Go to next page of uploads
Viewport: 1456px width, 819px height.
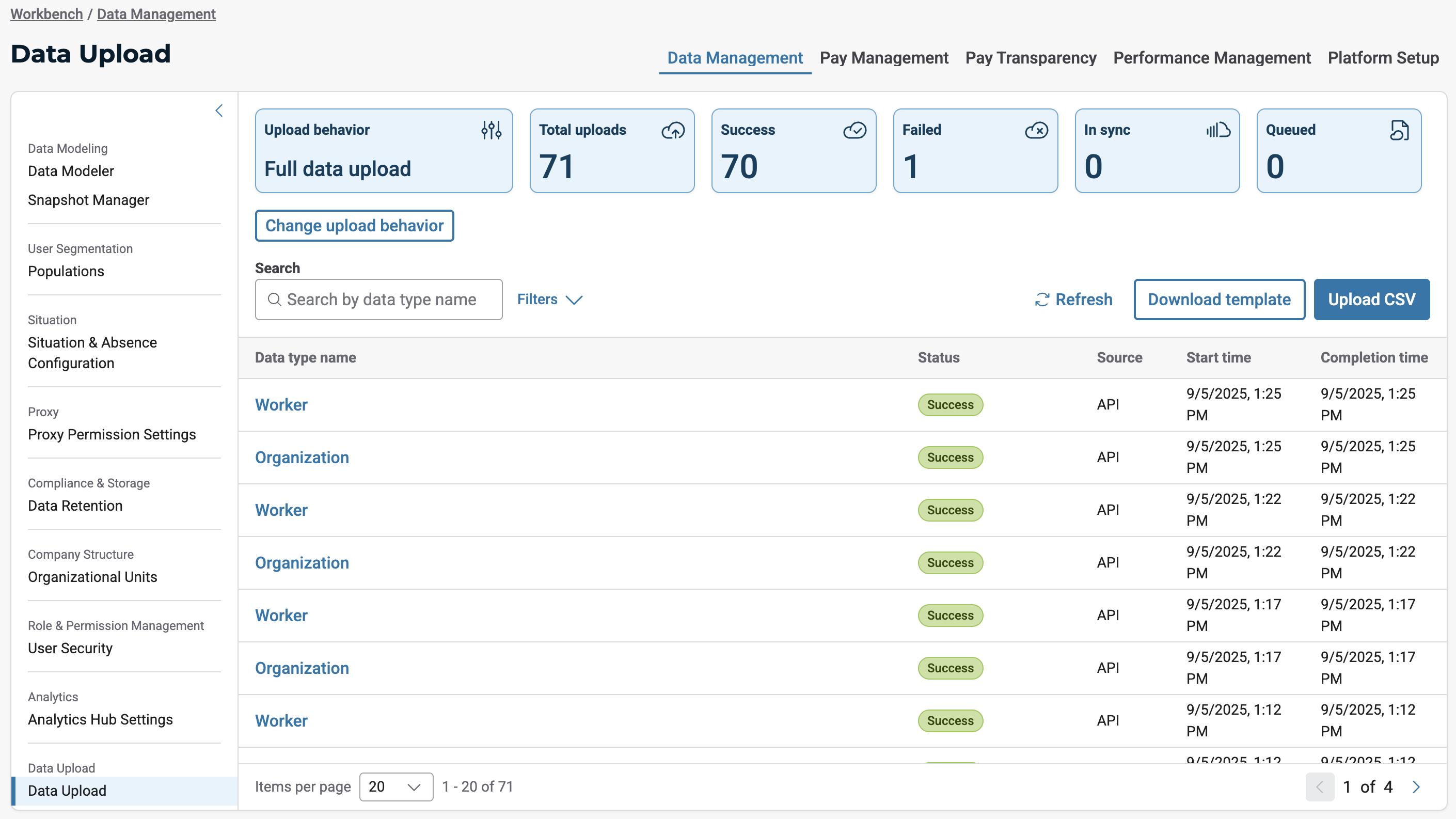point(1416,787)
